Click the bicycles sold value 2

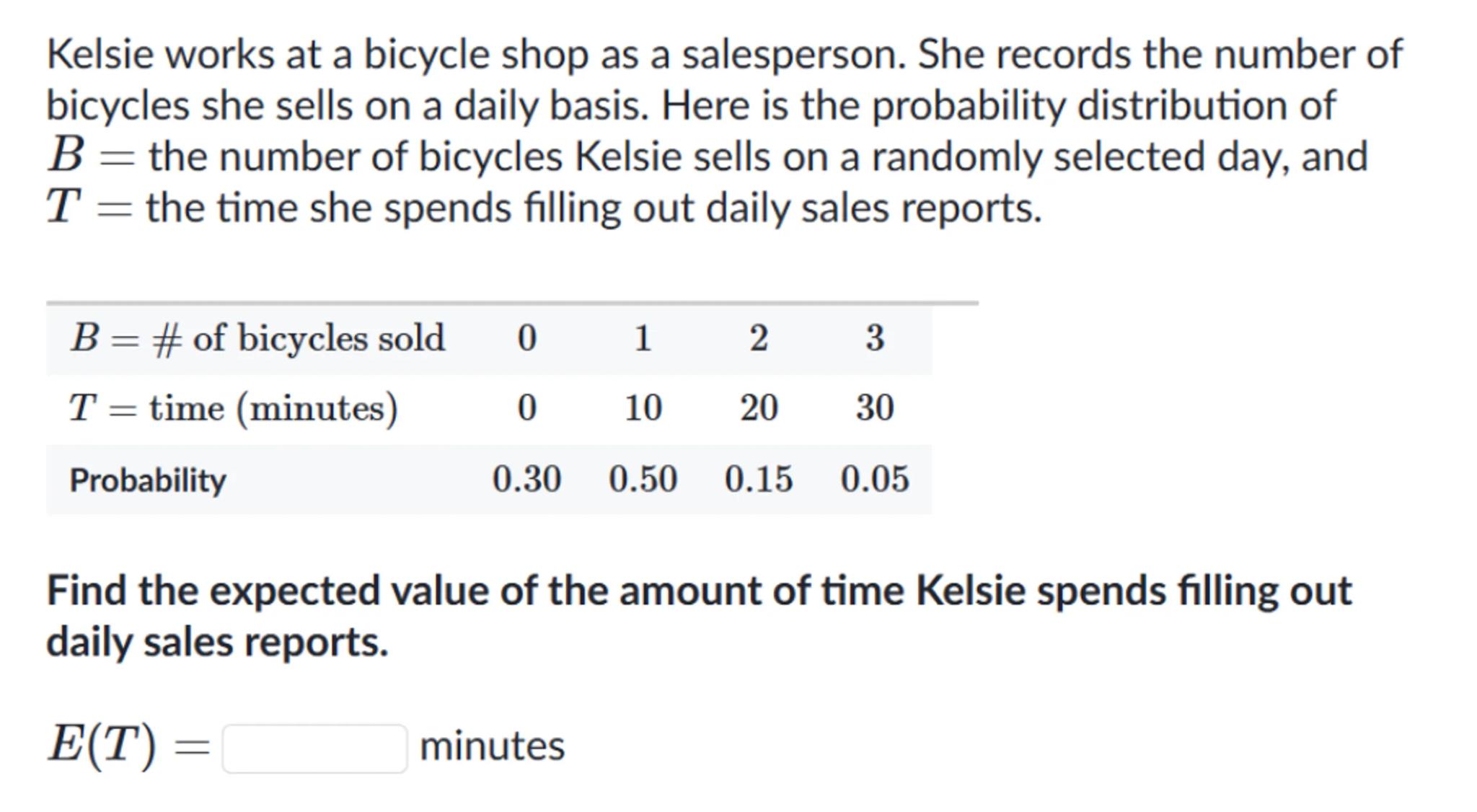[x=759, y=338]
